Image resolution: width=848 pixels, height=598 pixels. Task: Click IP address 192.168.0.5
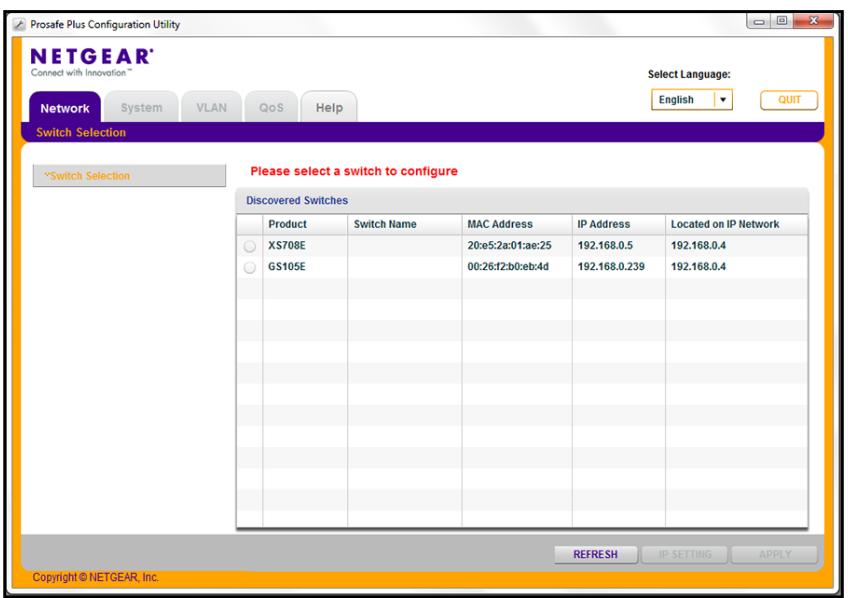pos(605,245)
